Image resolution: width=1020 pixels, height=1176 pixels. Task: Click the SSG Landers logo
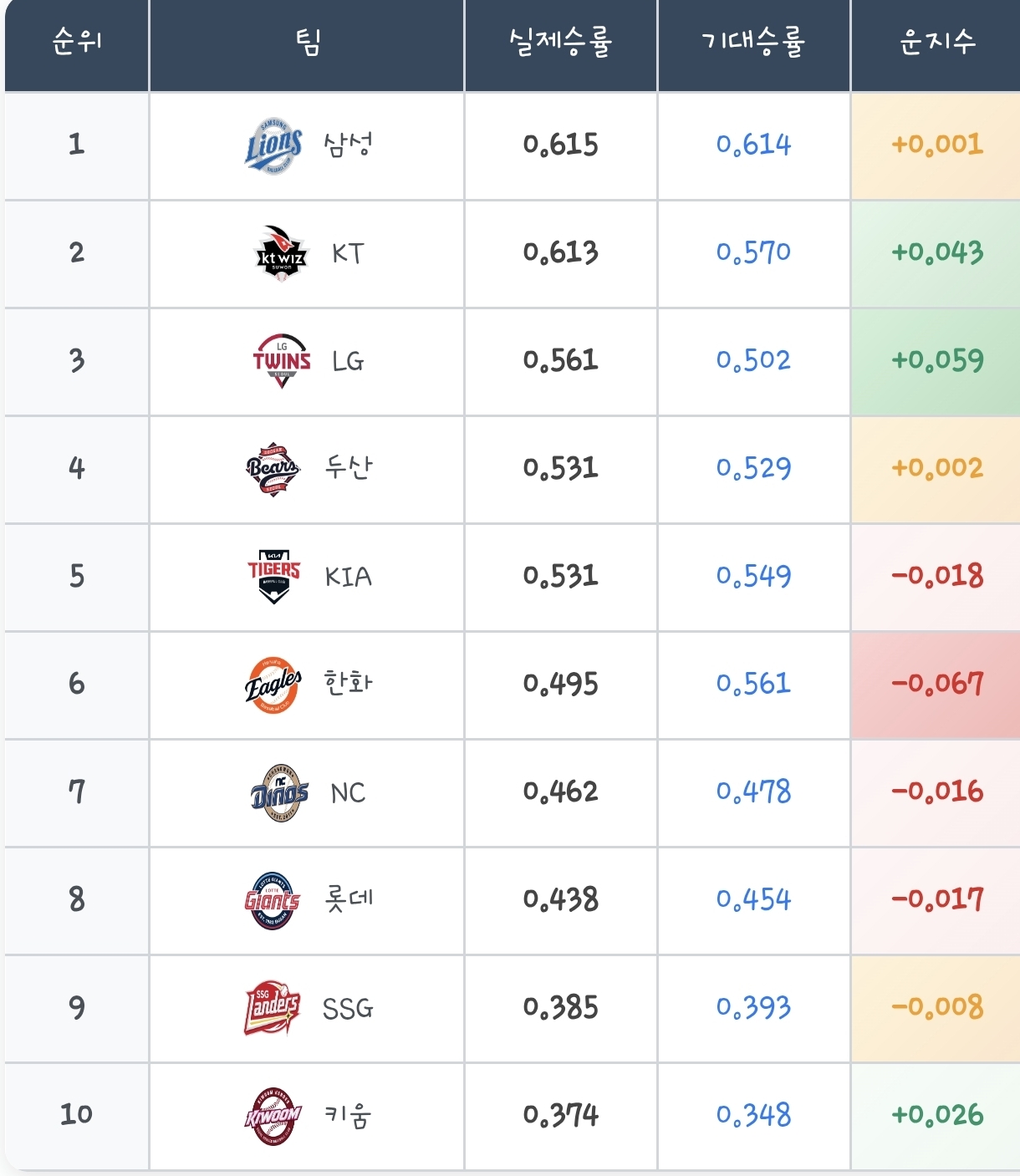(273, 1008)
